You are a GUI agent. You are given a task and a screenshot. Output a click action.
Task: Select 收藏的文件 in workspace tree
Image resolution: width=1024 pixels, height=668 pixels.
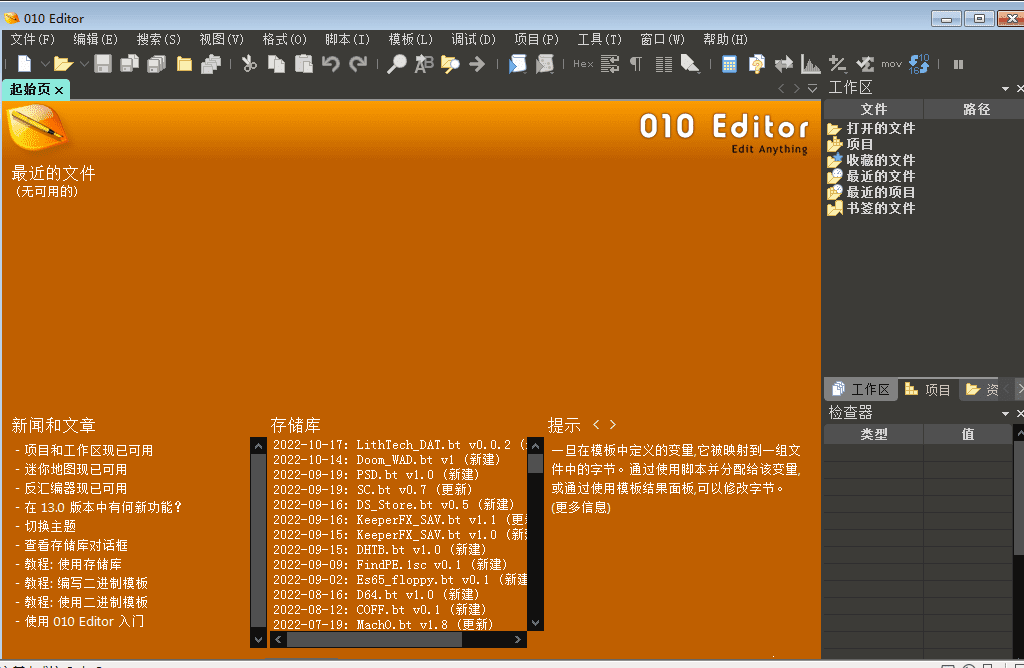pos(880,160)
